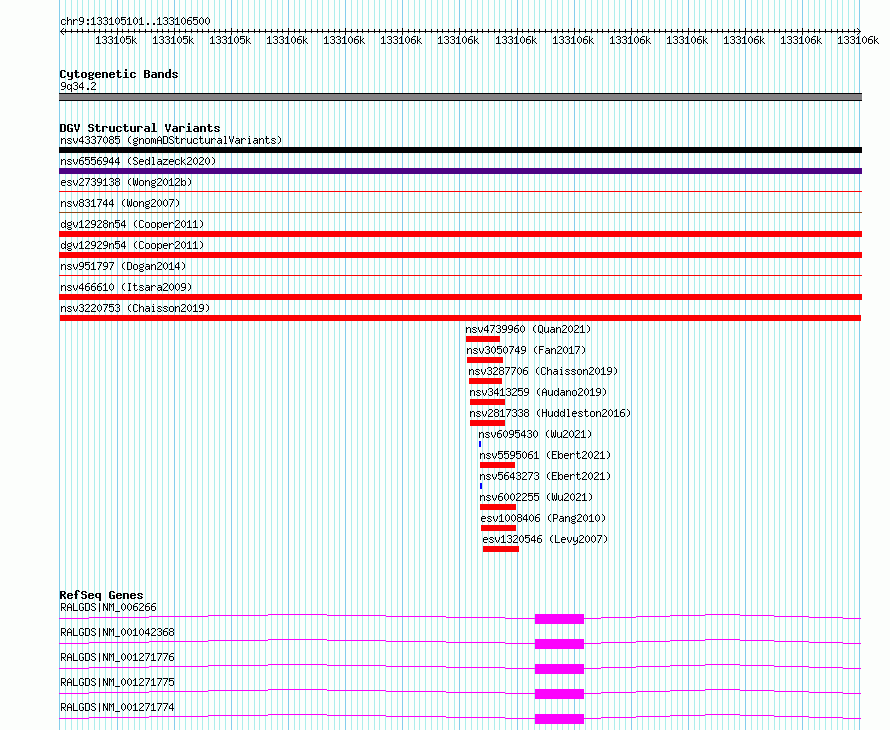Open variant dgv12928n54 (Cooper2011)
The width and height of the screenshot is (890, 730).
coord(132,224)
